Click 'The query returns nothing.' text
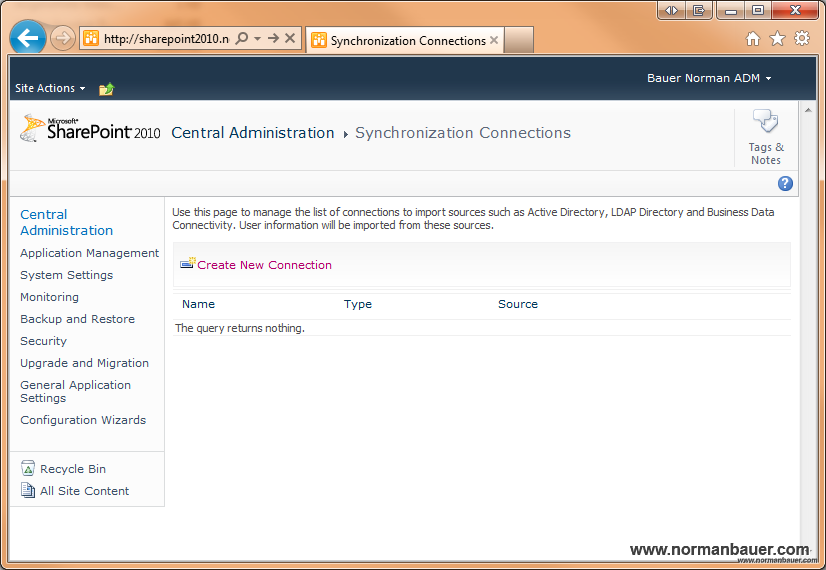Viewport: 826px width, 570px height. point(240,328)
